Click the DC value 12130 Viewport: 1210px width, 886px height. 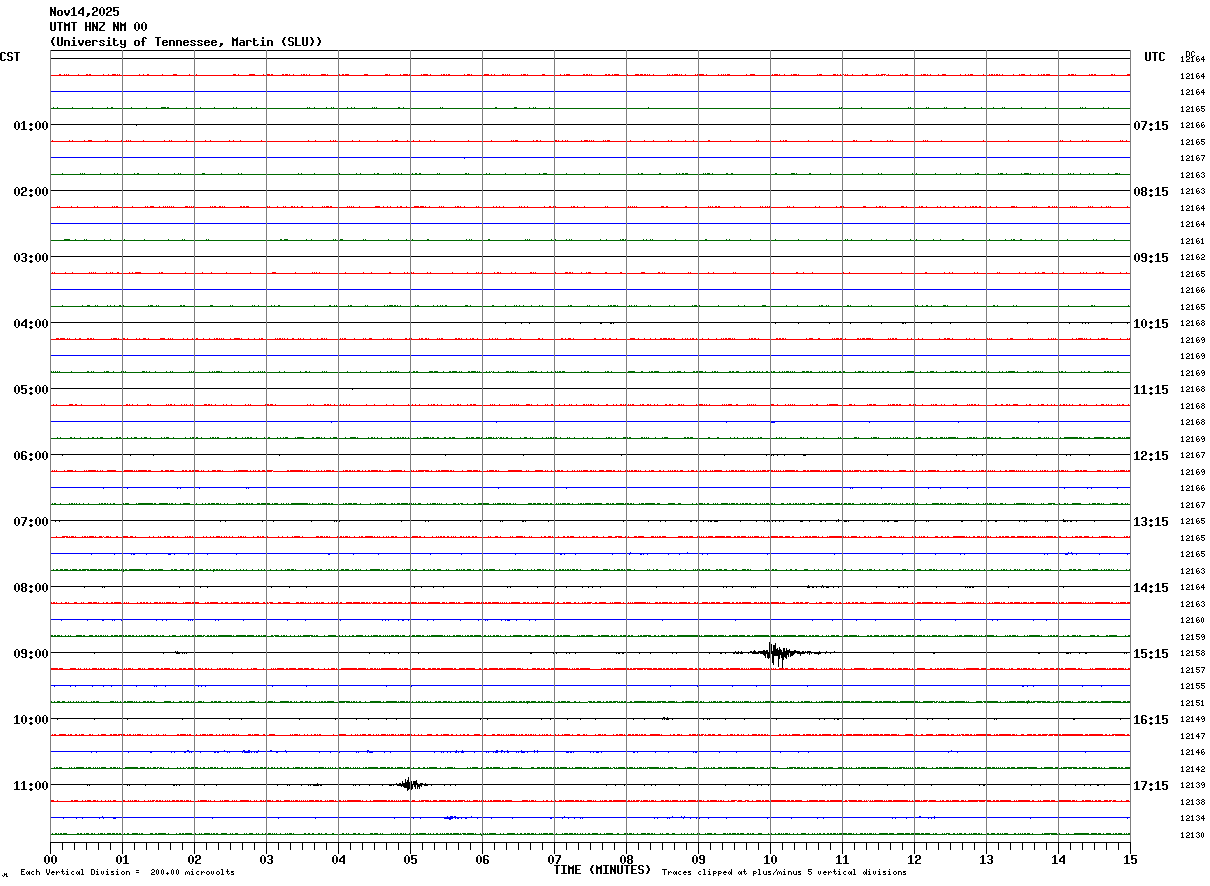click(1192, 835)
